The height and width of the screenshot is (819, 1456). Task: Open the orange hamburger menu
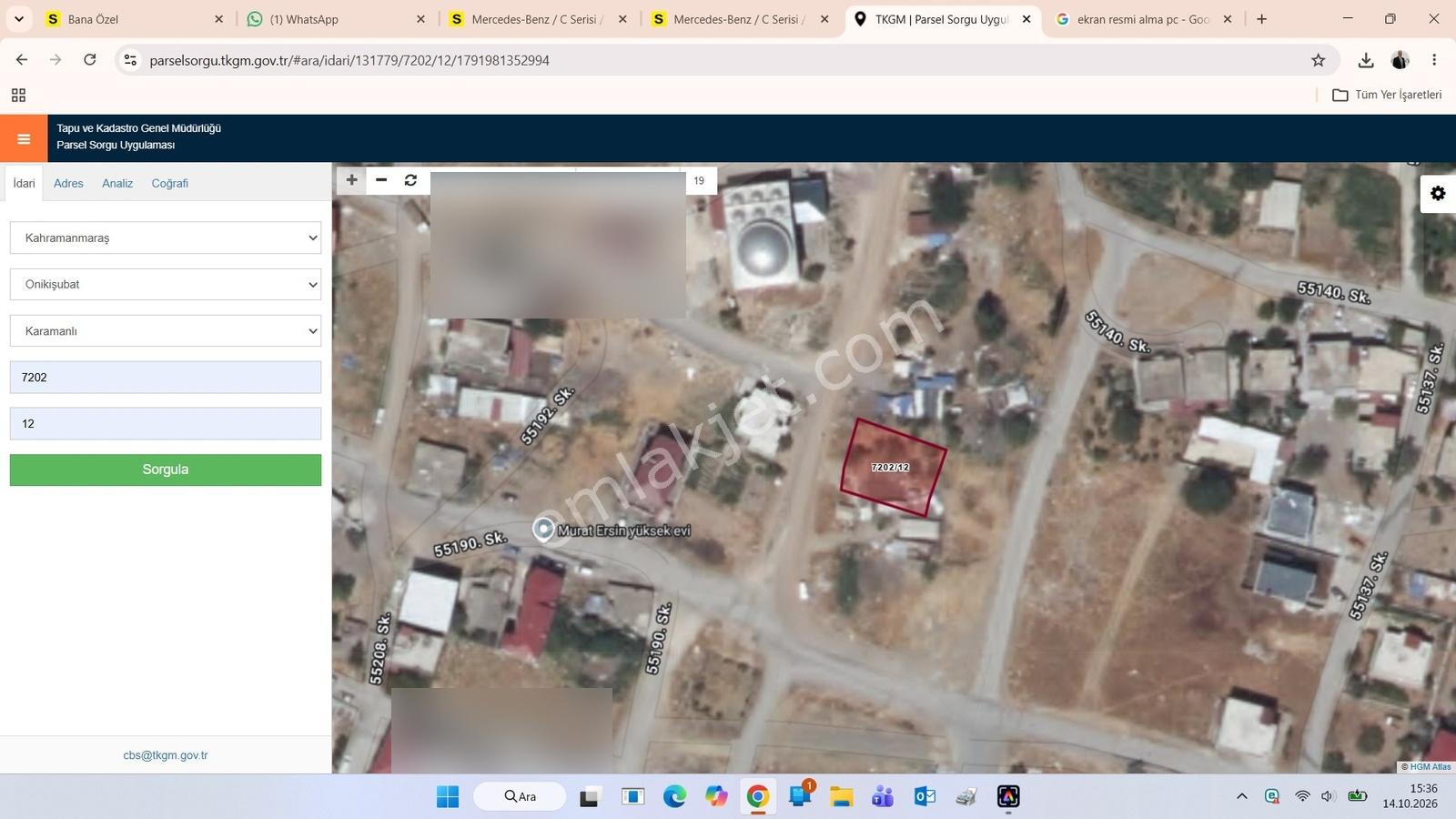point(24,138)
